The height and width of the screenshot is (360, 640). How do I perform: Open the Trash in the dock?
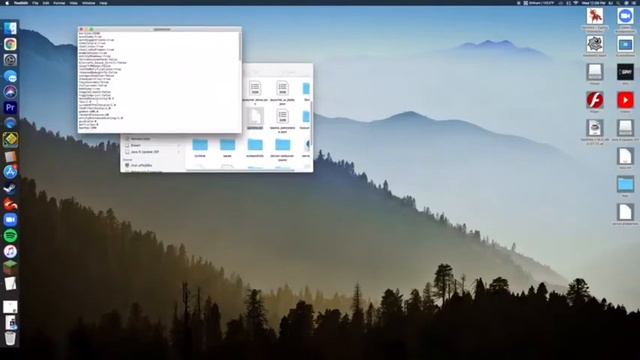[x=10, y=338]
